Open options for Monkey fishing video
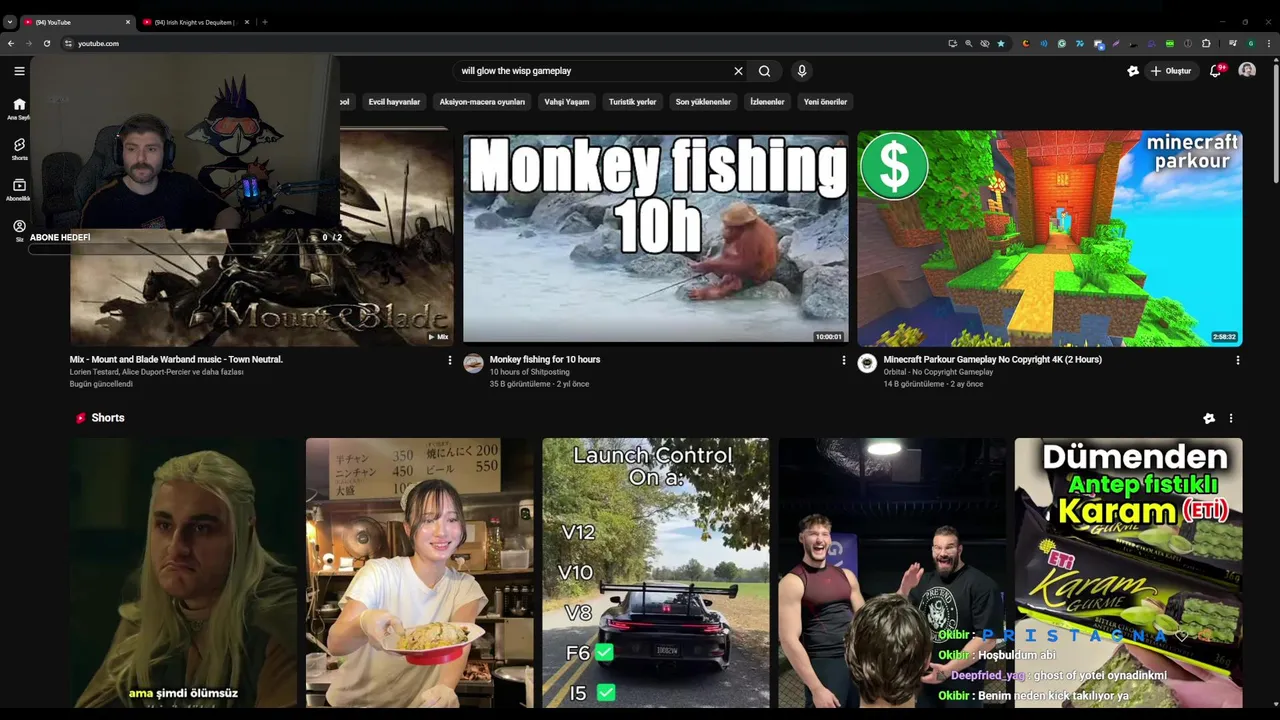Image resolution: width=1280 pixels, height=720 pixels. click(843, 360)
